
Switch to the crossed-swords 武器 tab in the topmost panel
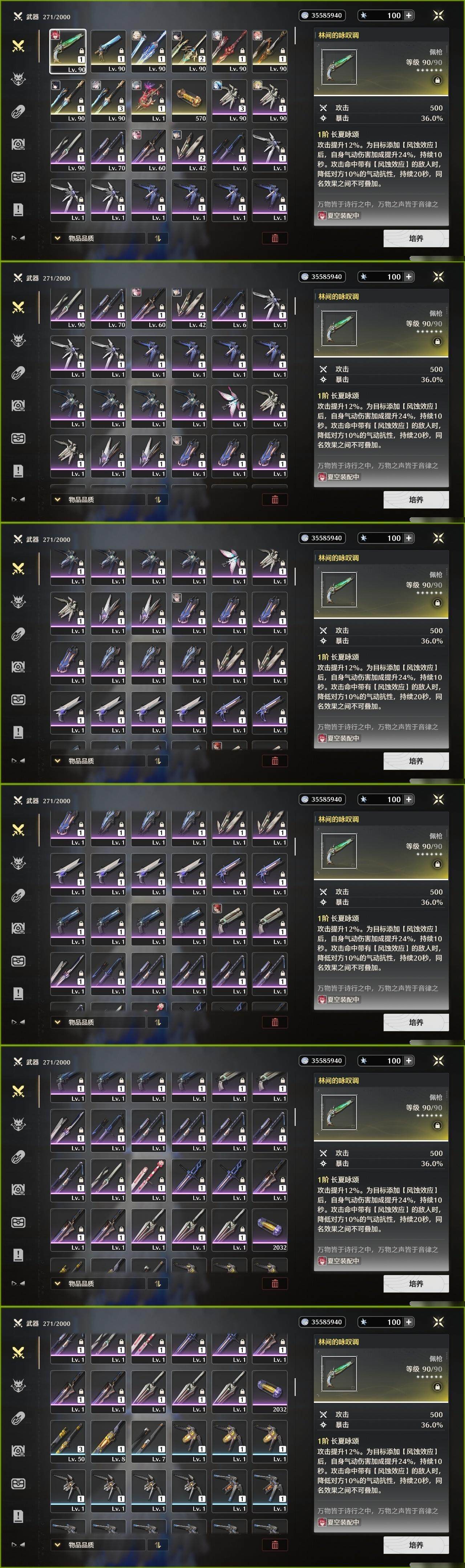point(18,46)
